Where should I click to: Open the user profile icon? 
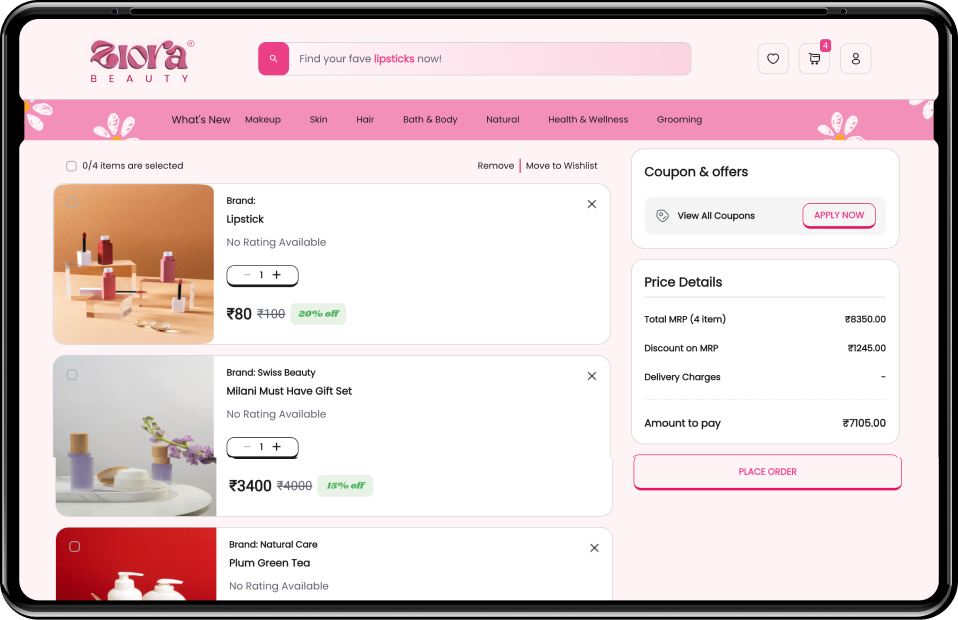pyautogui.click(x=855, y=59)
